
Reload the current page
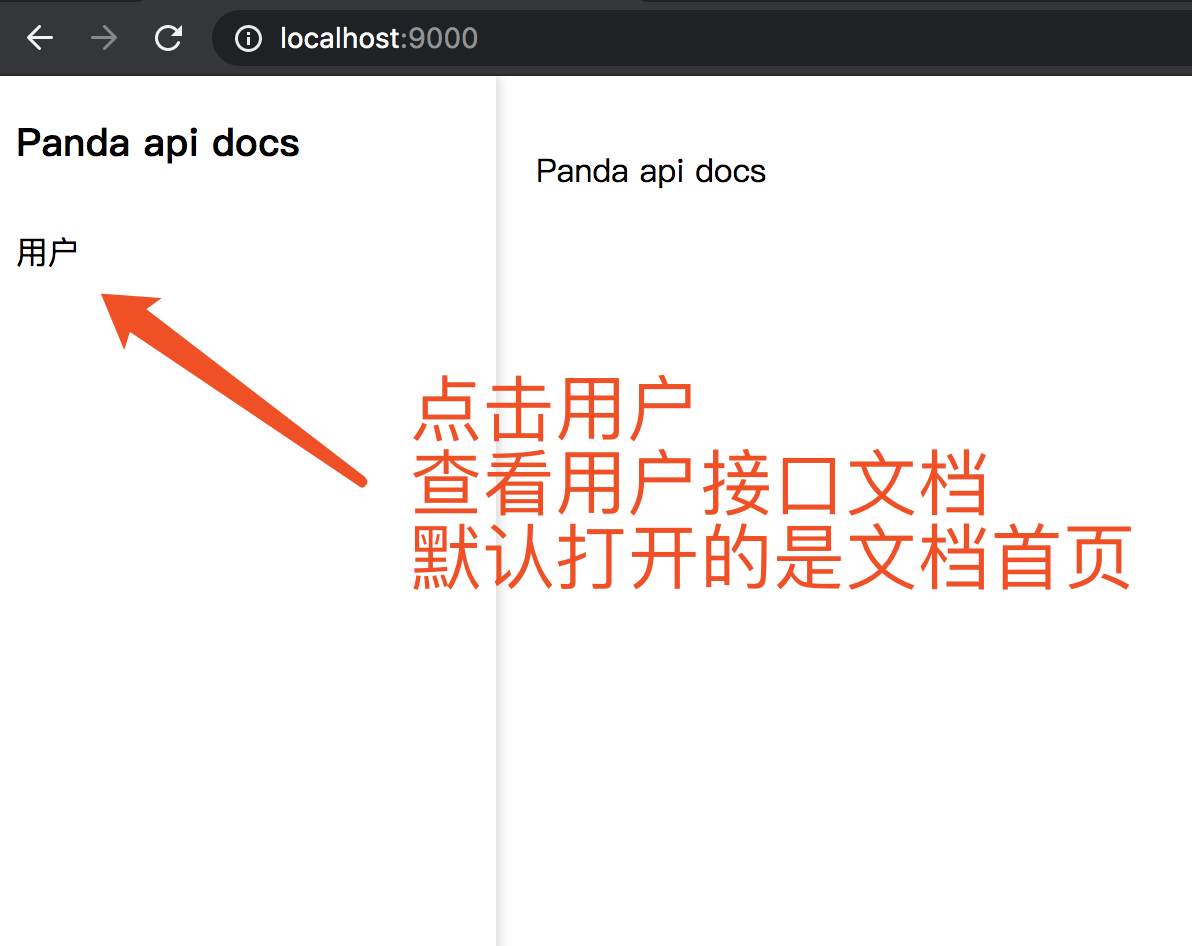click(x=168, y=38)
